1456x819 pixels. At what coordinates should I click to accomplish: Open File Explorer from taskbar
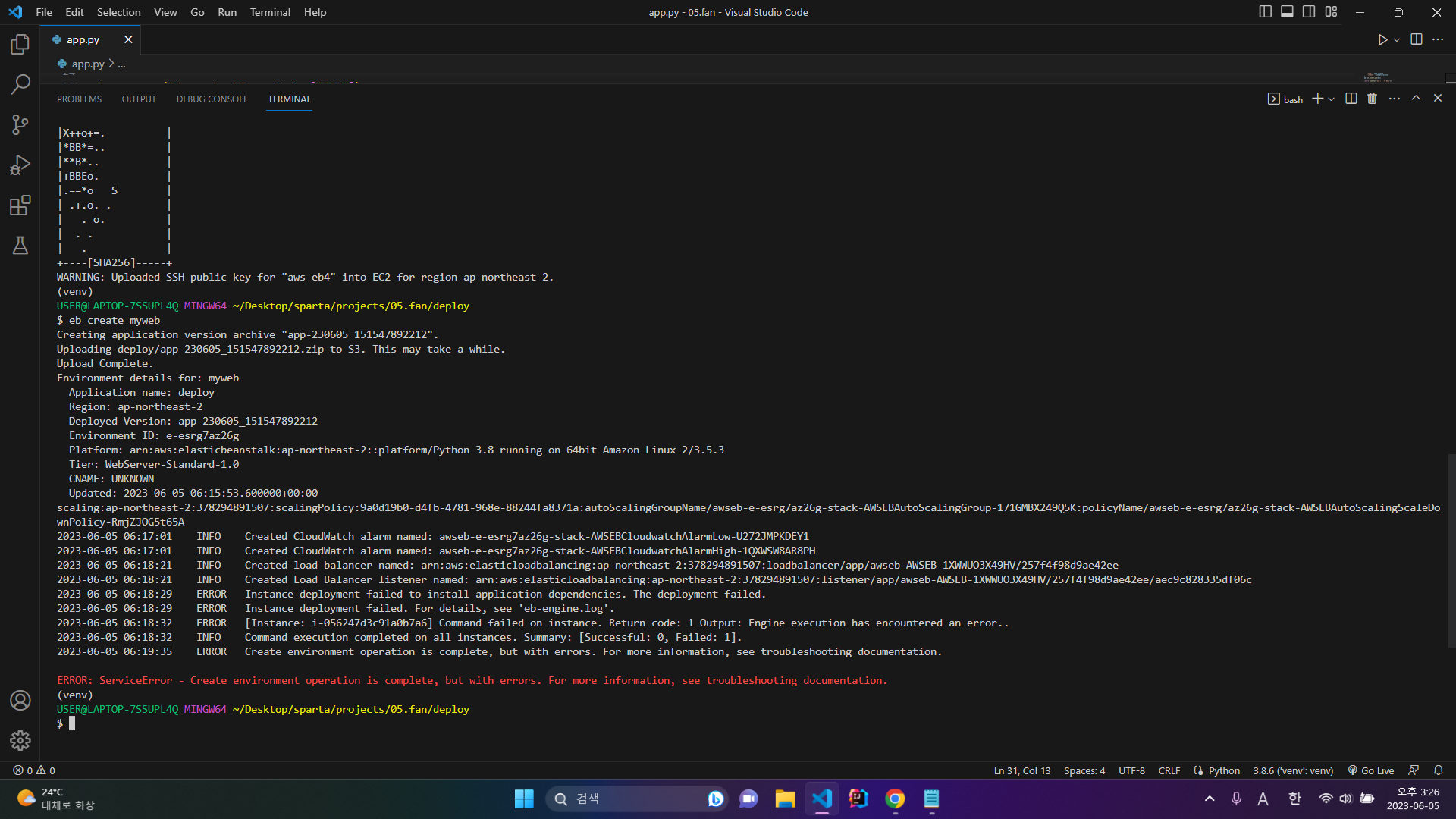click(785, 799)
